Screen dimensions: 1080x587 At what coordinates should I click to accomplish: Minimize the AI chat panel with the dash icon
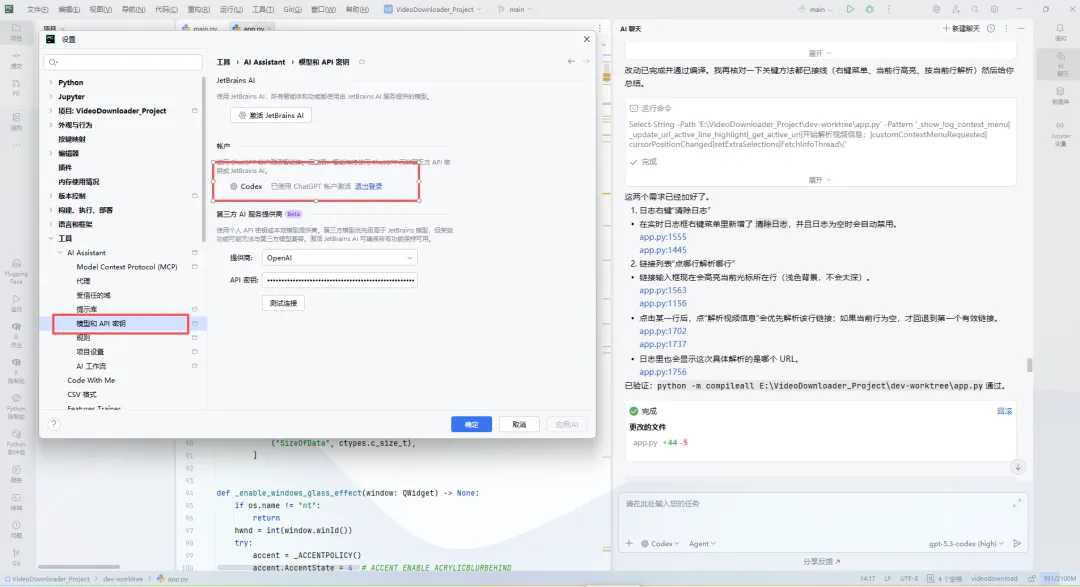1021,28
